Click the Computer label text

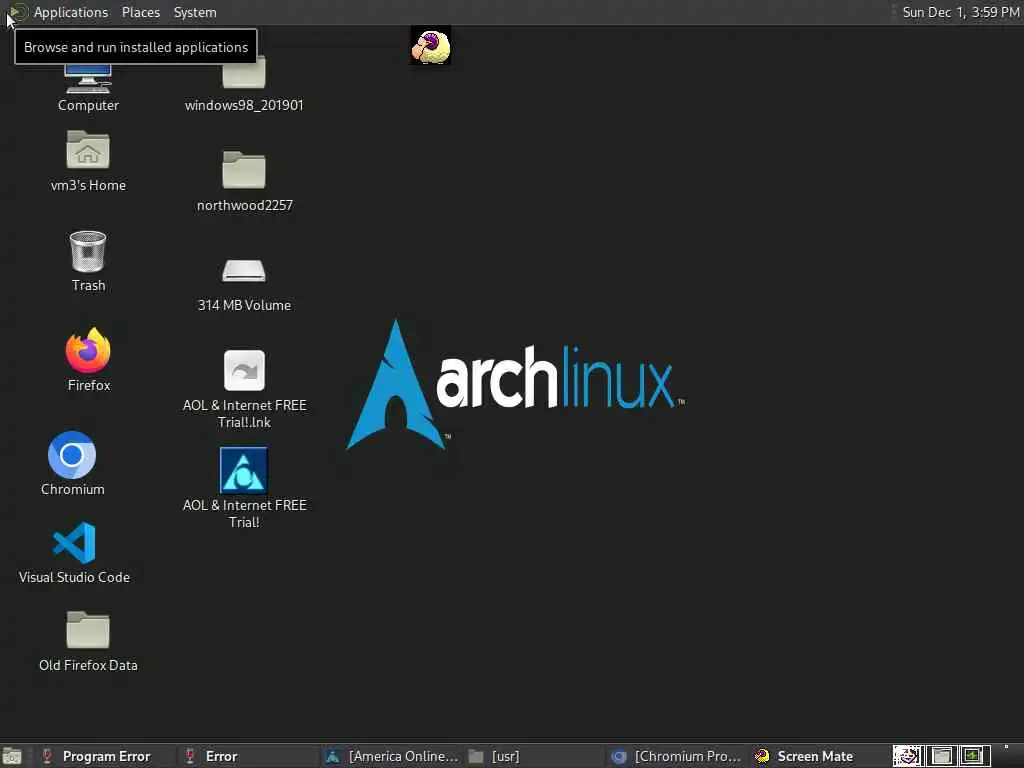point(88,105)
